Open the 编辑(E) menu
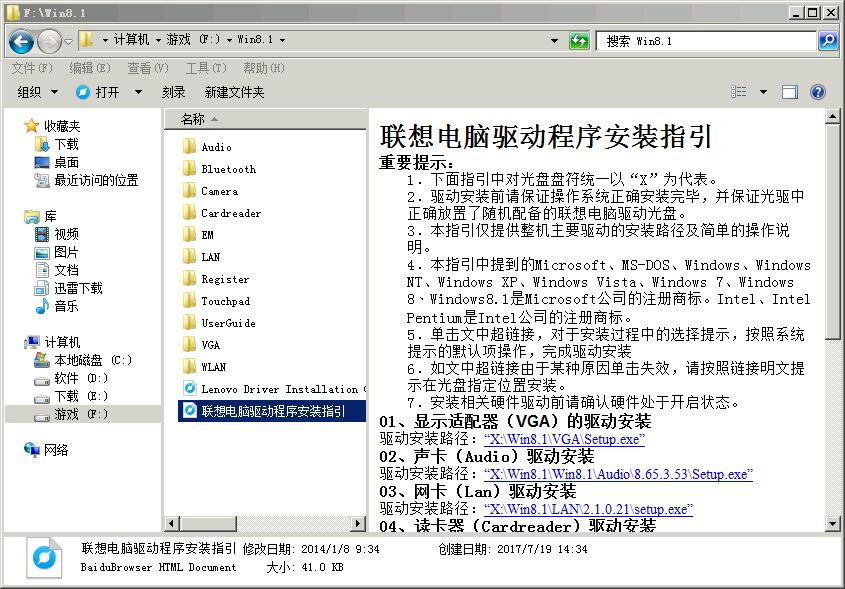This screenshot has height=589, width=845. 90,68
